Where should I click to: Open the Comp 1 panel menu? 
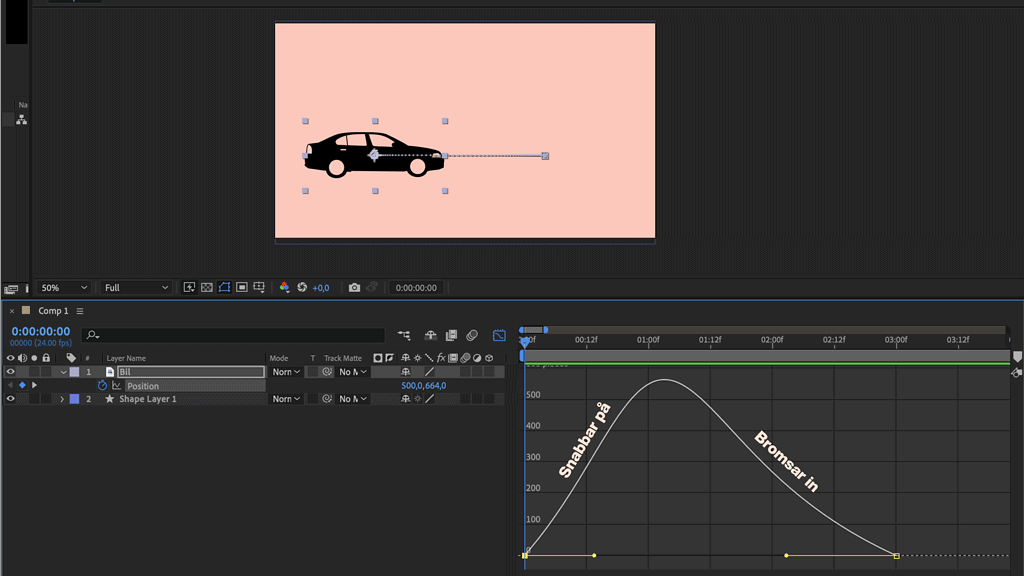point(80,311)
